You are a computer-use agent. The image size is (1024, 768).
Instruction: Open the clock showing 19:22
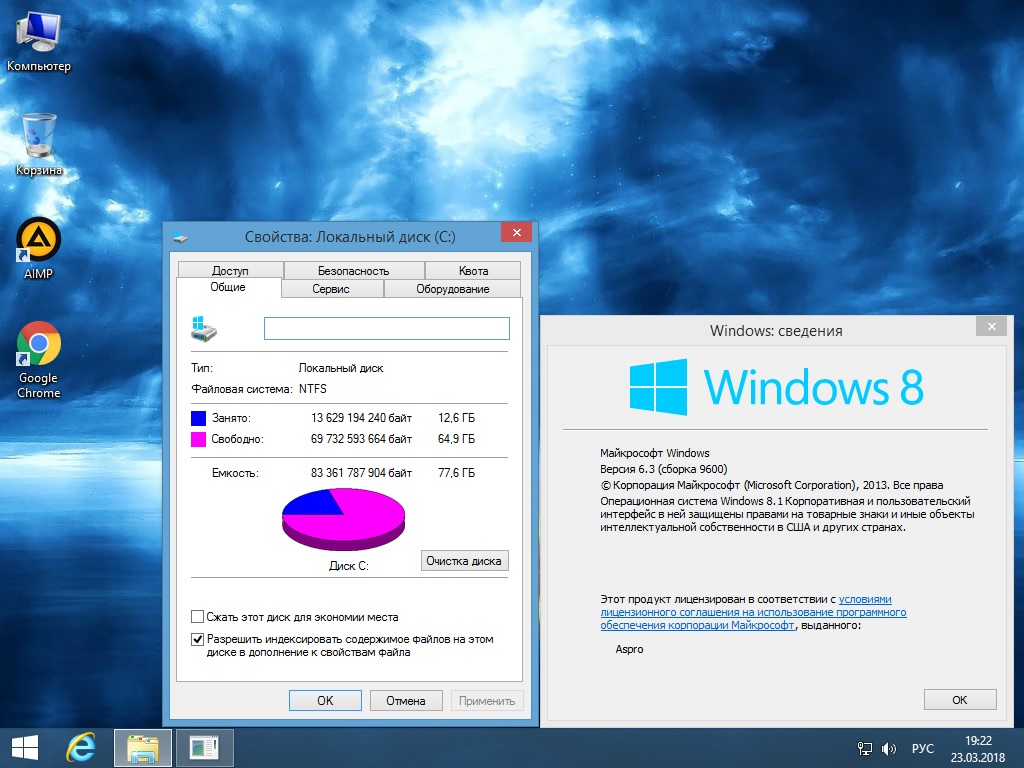point(978,741)
